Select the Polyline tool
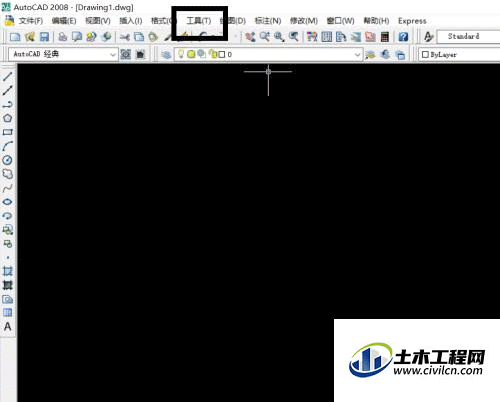Image resolution: width=500 pixels, height=402 pixels. [8, 104]
